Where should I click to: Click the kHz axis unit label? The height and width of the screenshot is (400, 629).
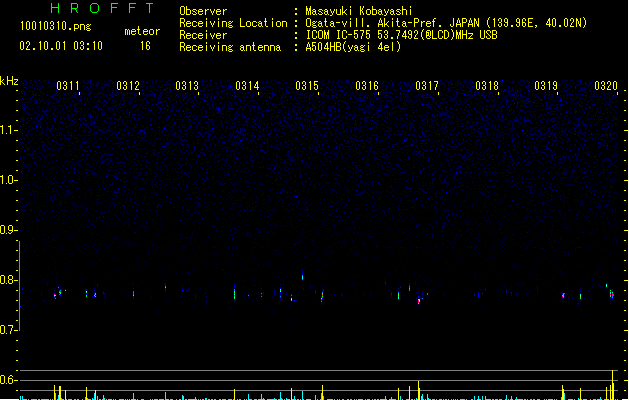click(x=9, y=81)
